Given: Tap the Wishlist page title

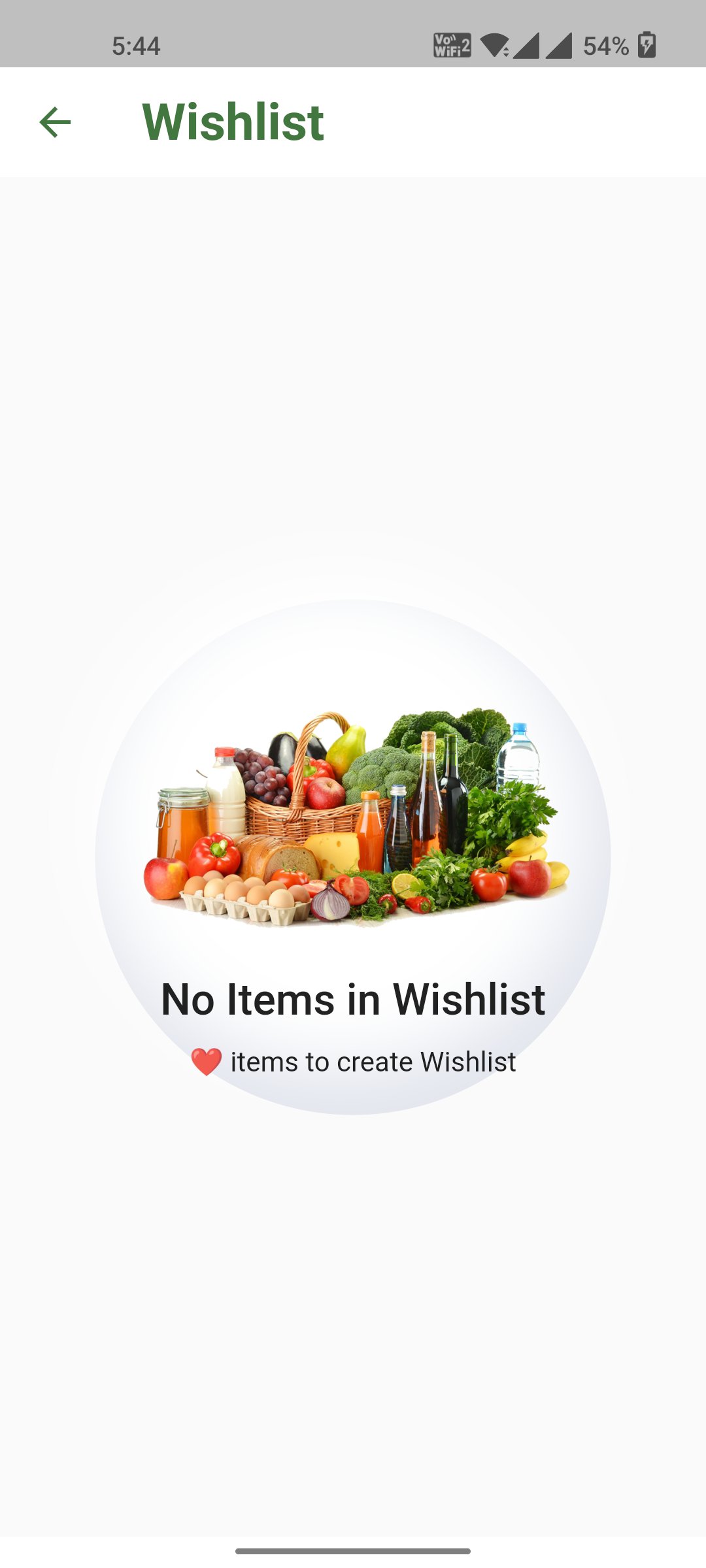Looking at the screenshot, I should 233,122.
